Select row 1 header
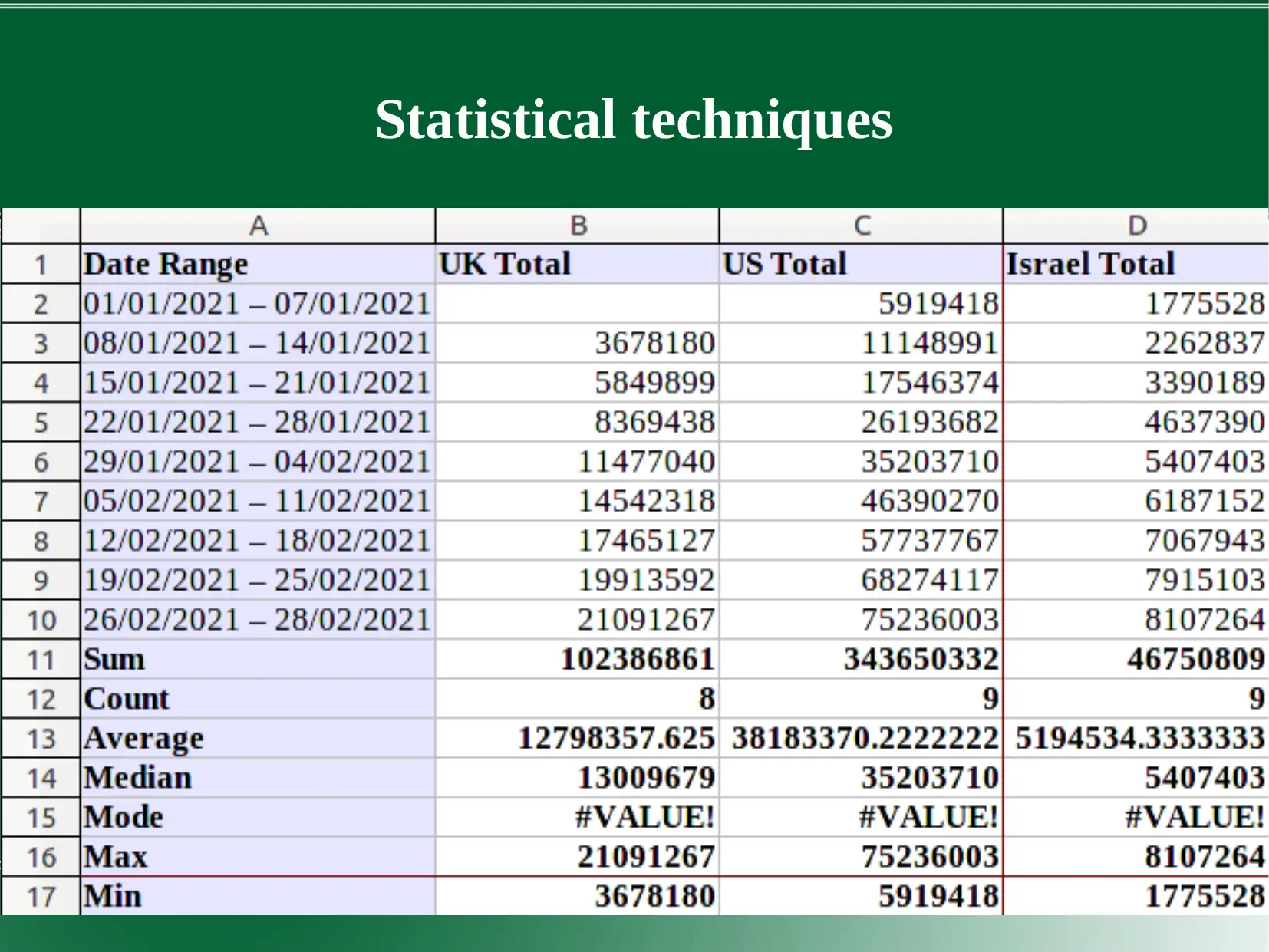The width and height of the screenshot is (1269, 952). click(41, 265)
